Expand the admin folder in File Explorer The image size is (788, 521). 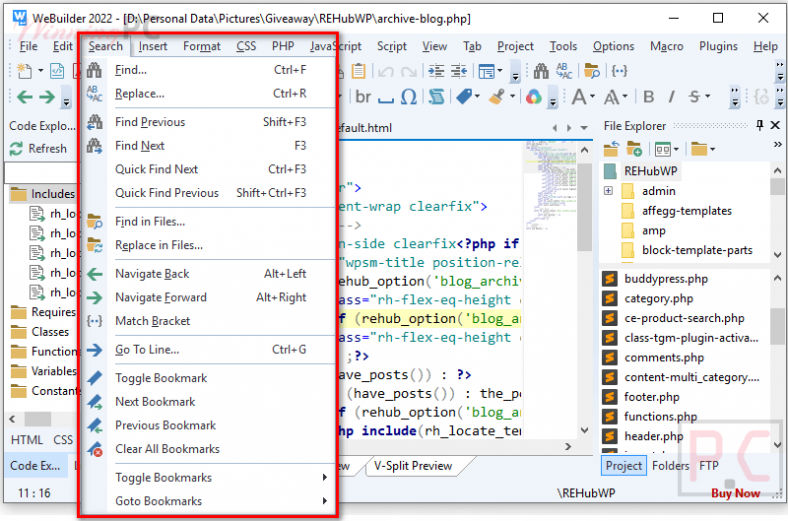608,191
